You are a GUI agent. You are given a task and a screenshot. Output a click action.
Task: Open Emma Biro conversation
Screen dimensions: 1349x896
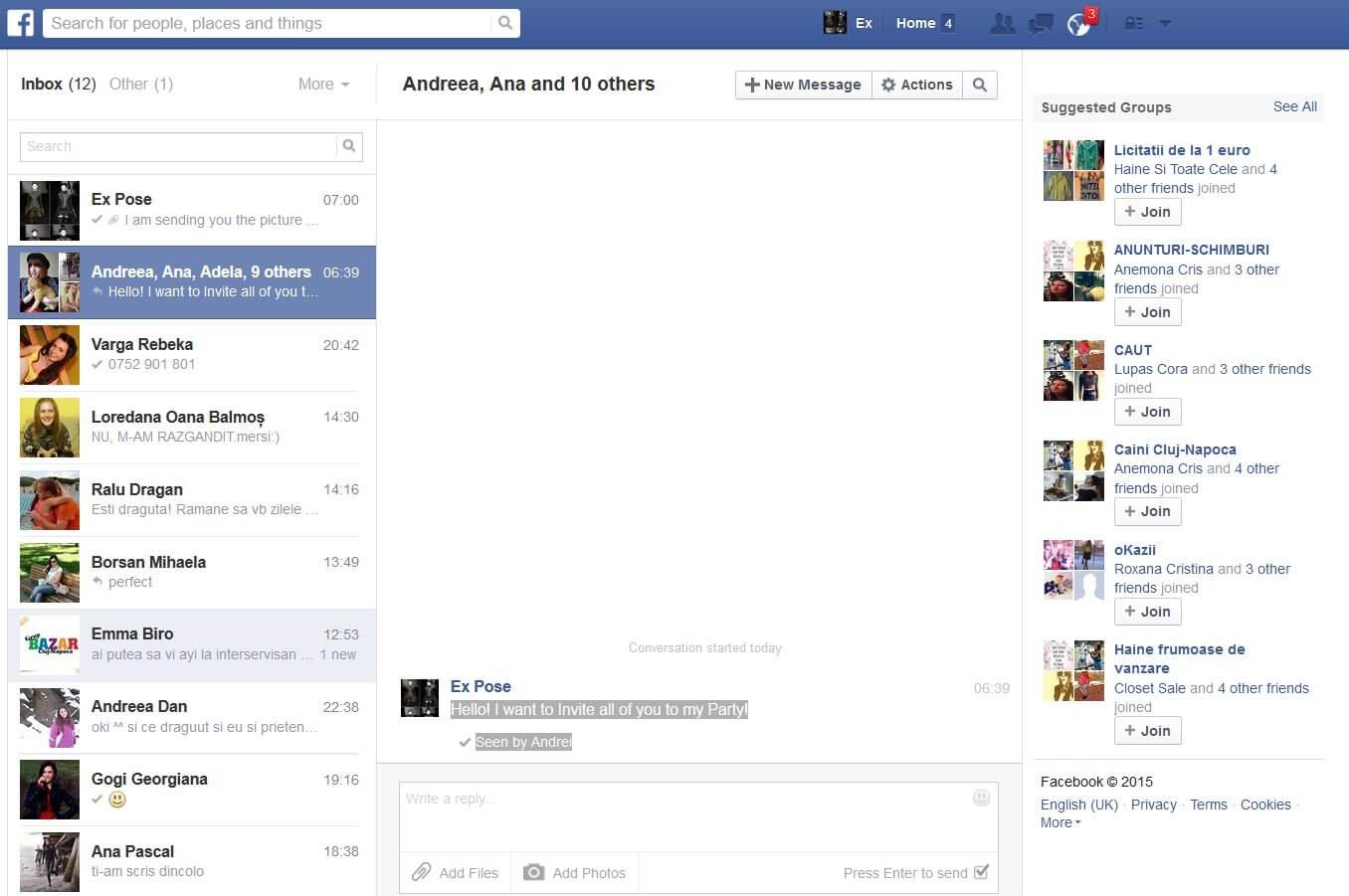pos(191,645)
